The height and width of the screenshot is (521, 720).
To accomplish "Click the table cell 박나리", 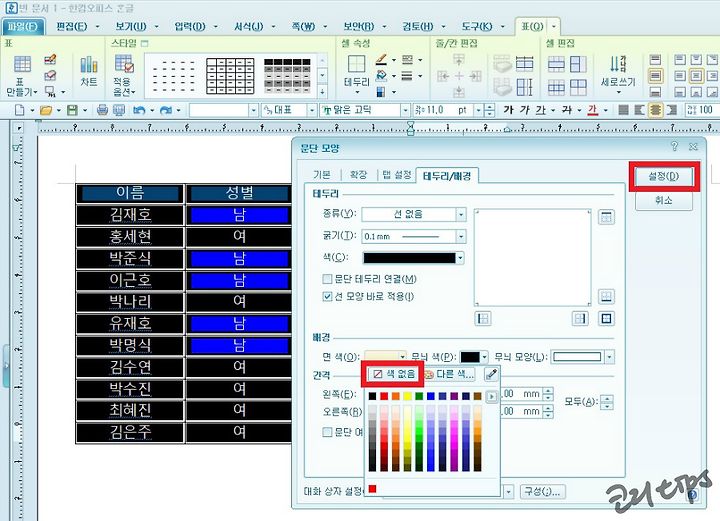I will tap(130, 302).
